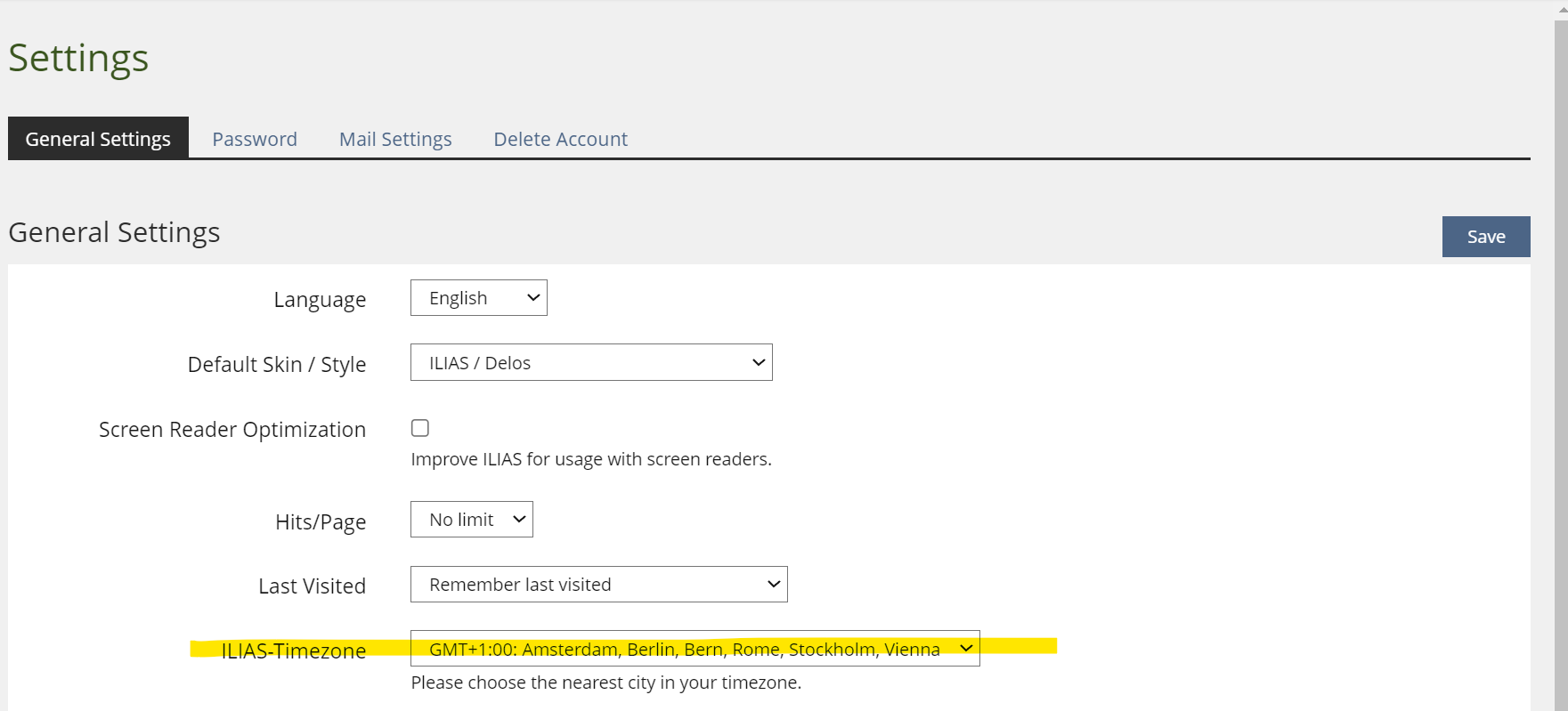The width and height of the screenshot is (1568, 711).
Task: Expand the Last Visited dropdown
Action: click(598, 585)
